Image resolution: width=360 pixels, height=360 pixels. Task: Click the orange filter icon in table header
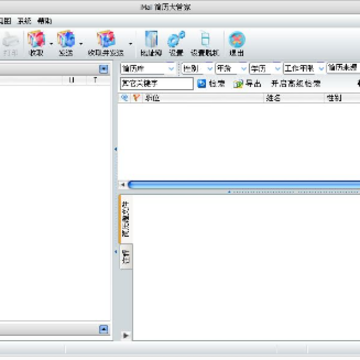(136, 98)
